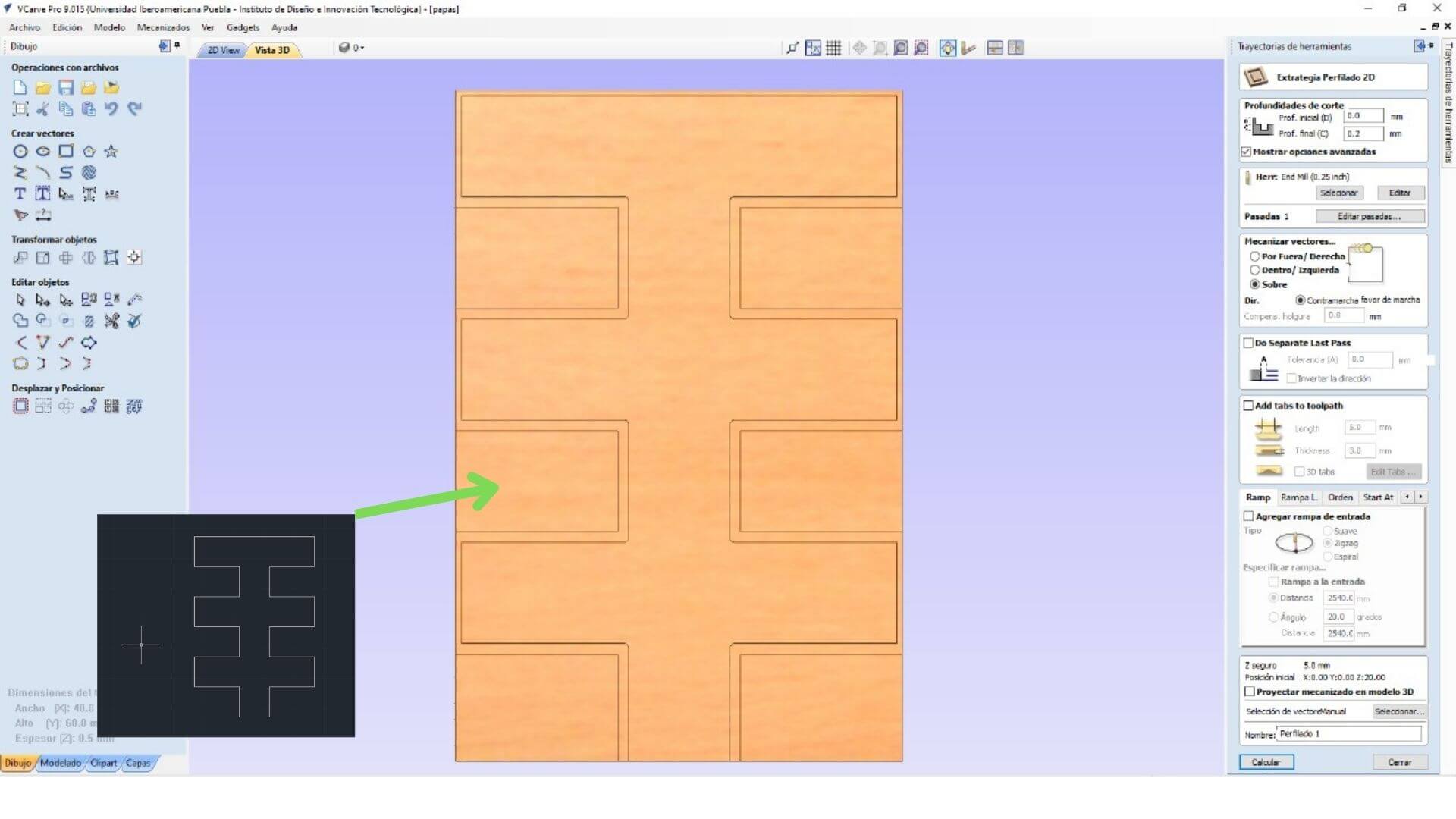Click the light bulb shading toggle icon

948,48
